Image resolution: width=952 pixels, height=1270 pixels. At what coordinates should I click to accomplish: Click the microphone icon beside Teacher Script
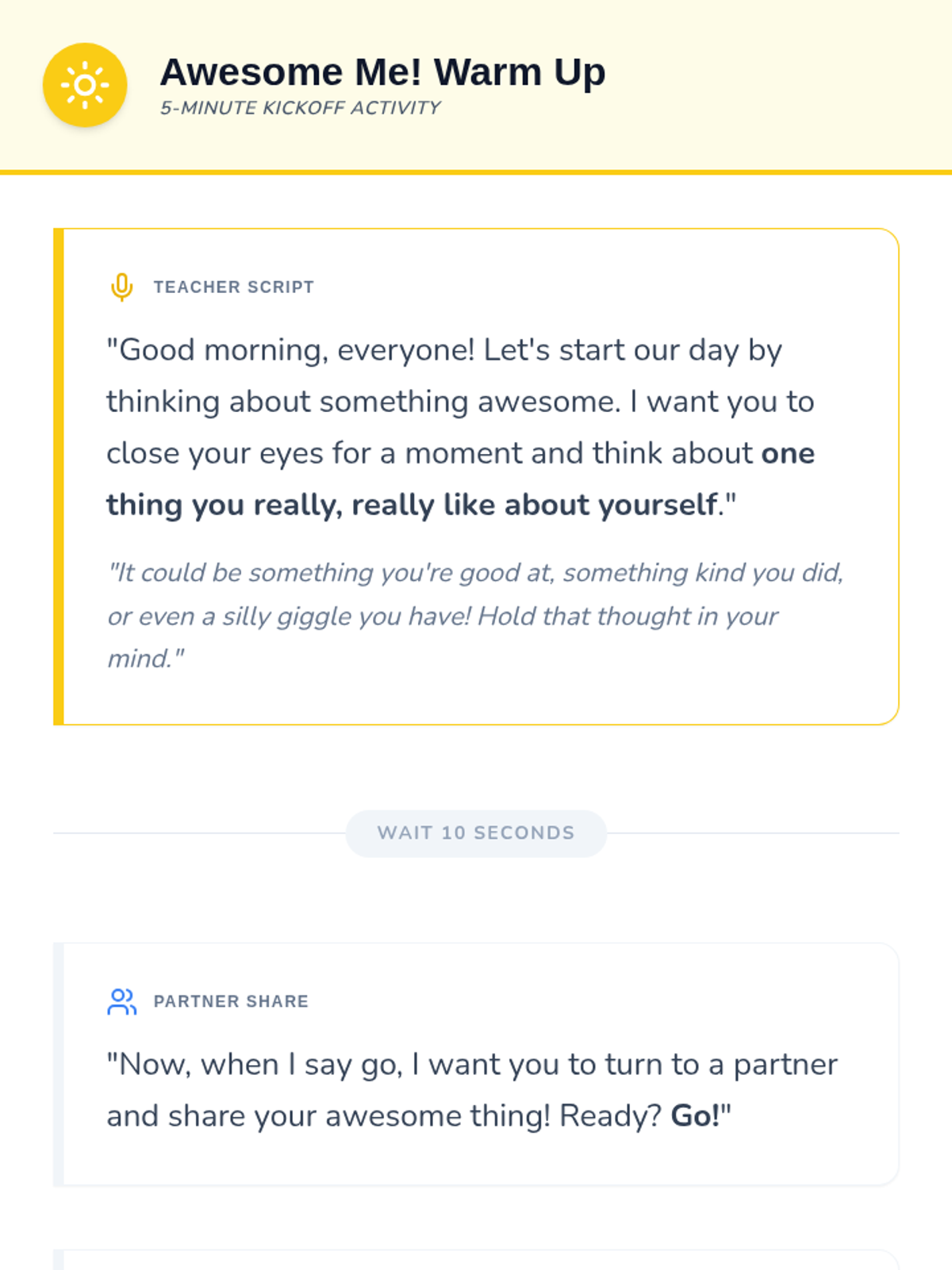(121, 287)
